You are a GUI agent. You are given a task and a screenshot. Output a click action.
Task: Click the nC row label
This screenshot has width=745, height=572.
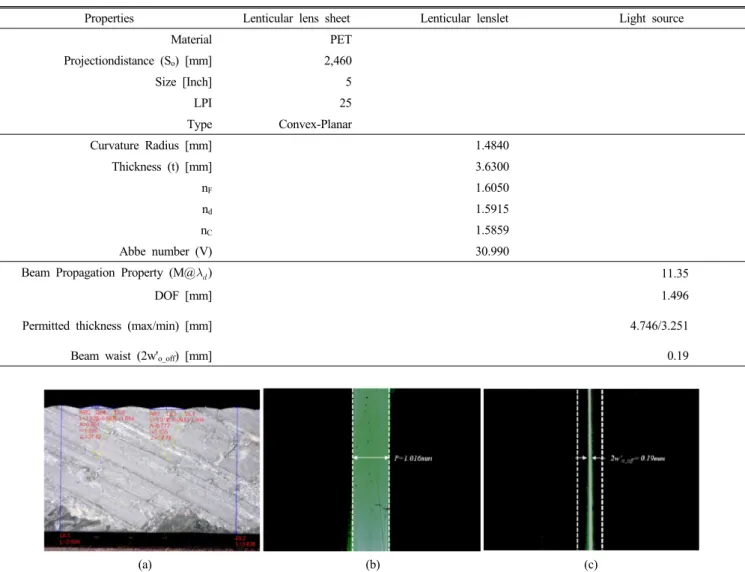tap(206, 231)
